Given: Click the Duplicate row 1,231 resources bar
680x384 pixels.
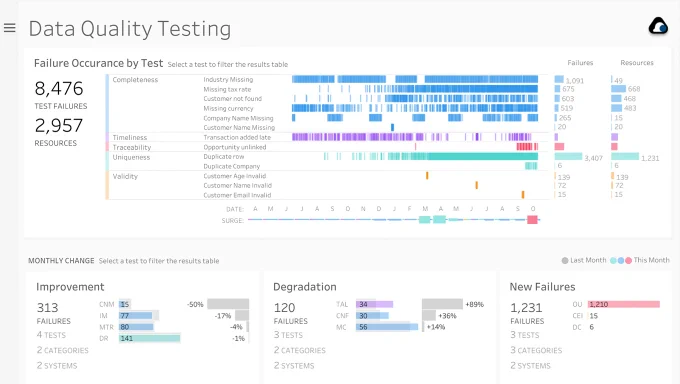Looking at the screenshot, I should (625, 156).
